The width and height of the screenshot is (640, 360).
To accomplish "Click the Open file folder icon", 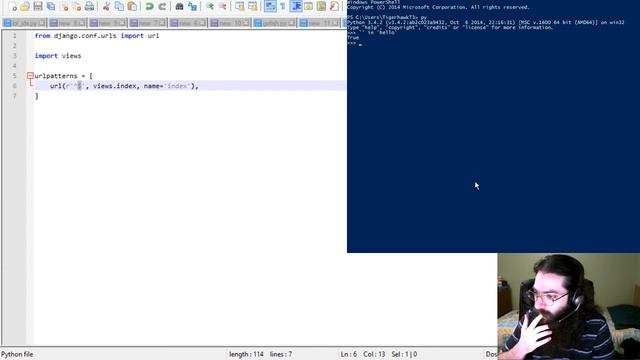I will [25, 6].
